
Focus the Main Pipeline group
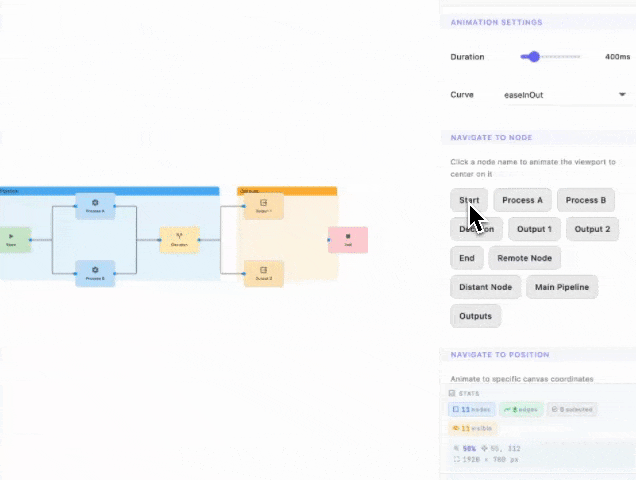point(561,287)
